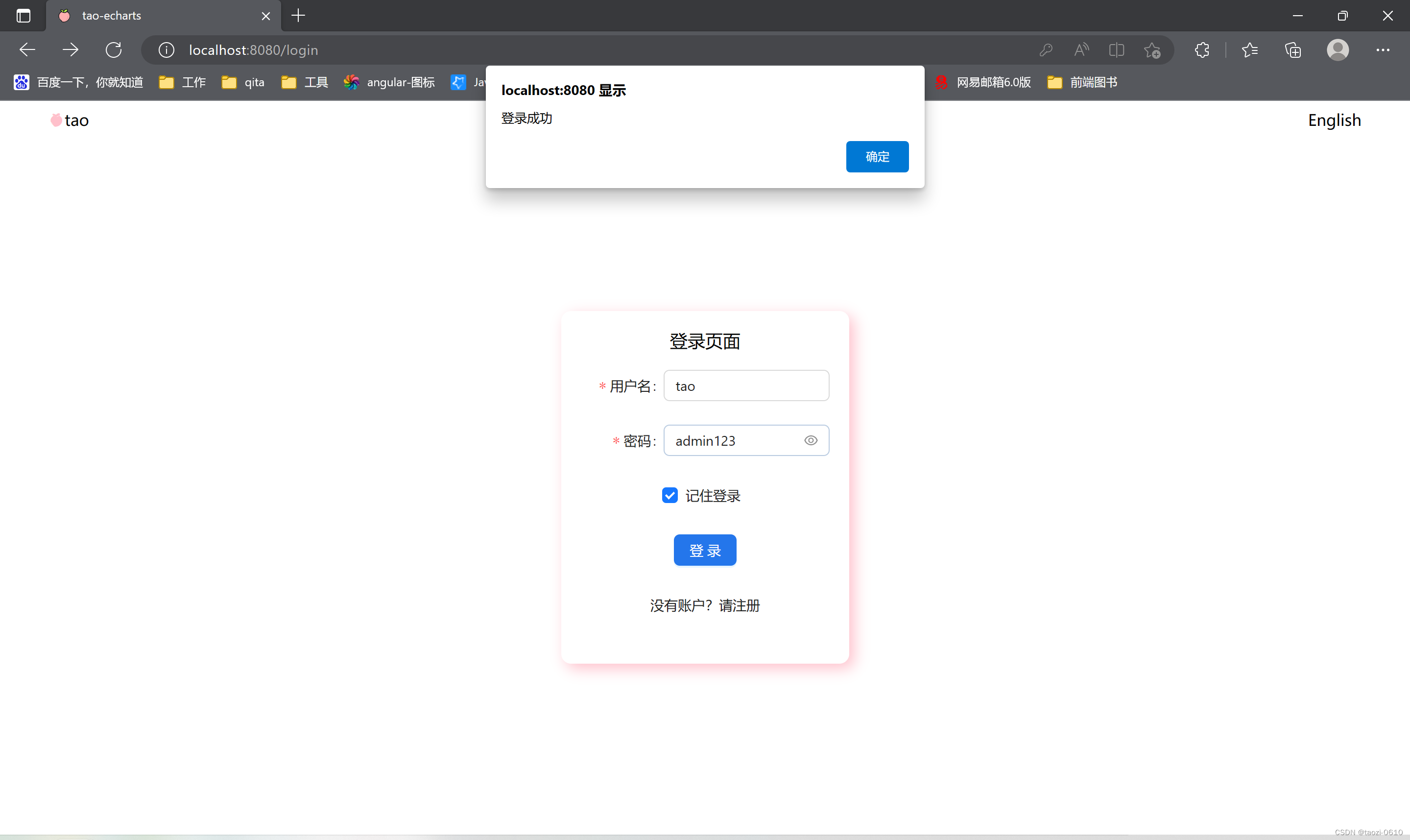This screenshot has width=1410, height=840.
Task: Minimize the browser window
Action: pyautogui.click(x=1298, y=16)
